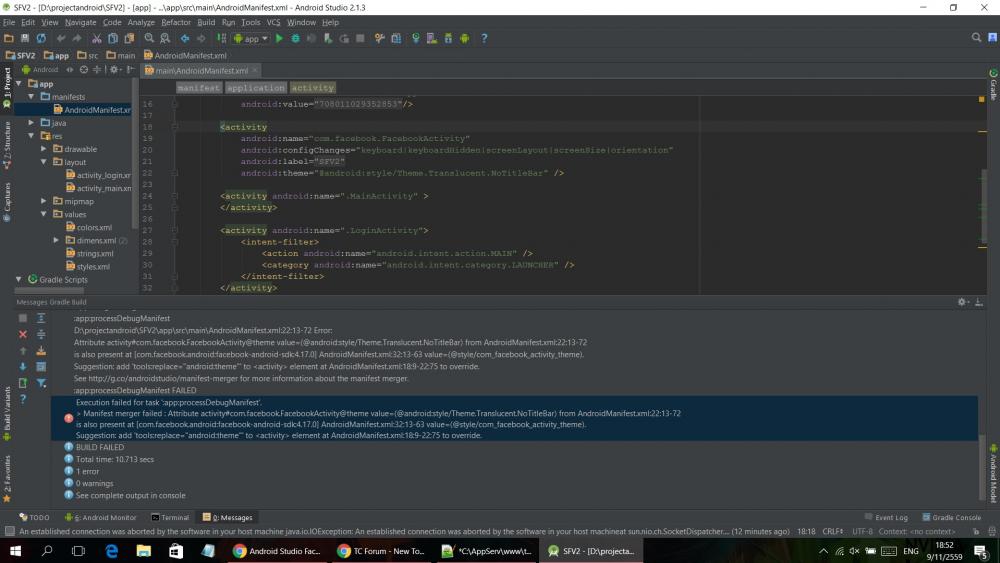Open the Event Log button
Viewport: 1000px width, 563px height.
tap(886, 518)
